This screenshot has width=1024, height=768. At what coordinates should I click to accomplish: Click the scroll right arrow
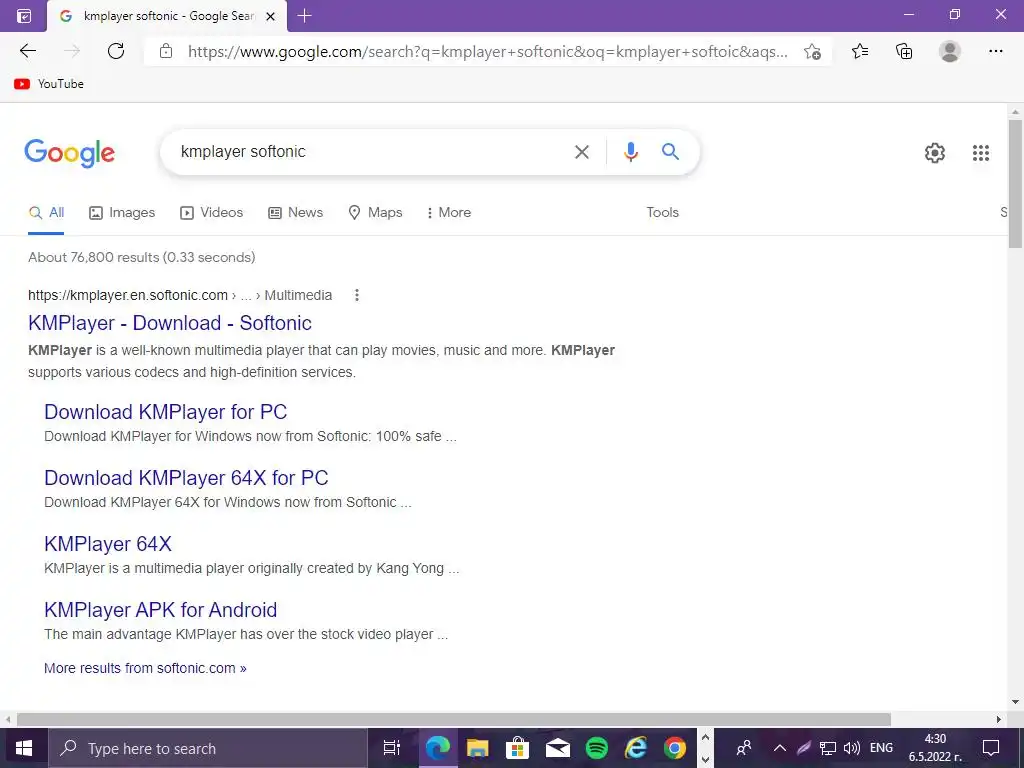pyautogui.click(x=999, y=719)
